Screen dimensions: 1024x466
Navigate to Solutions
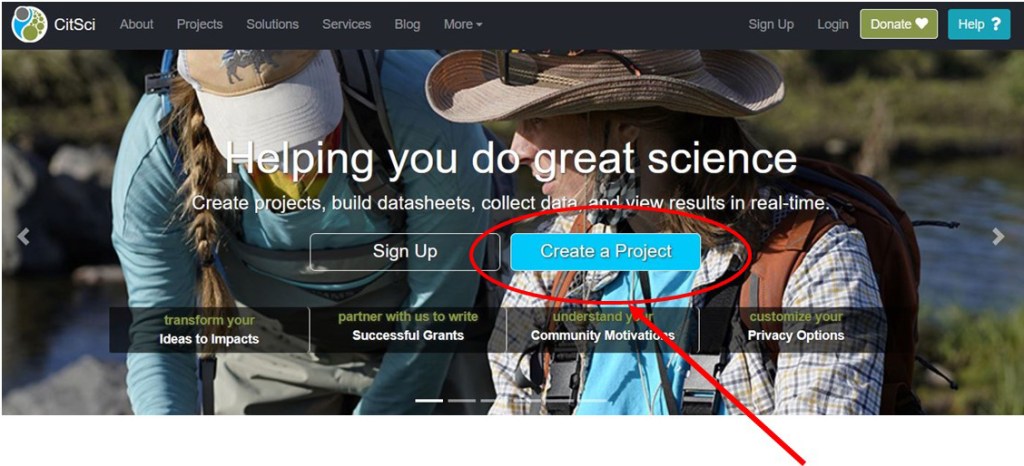(x=272, y=24)
